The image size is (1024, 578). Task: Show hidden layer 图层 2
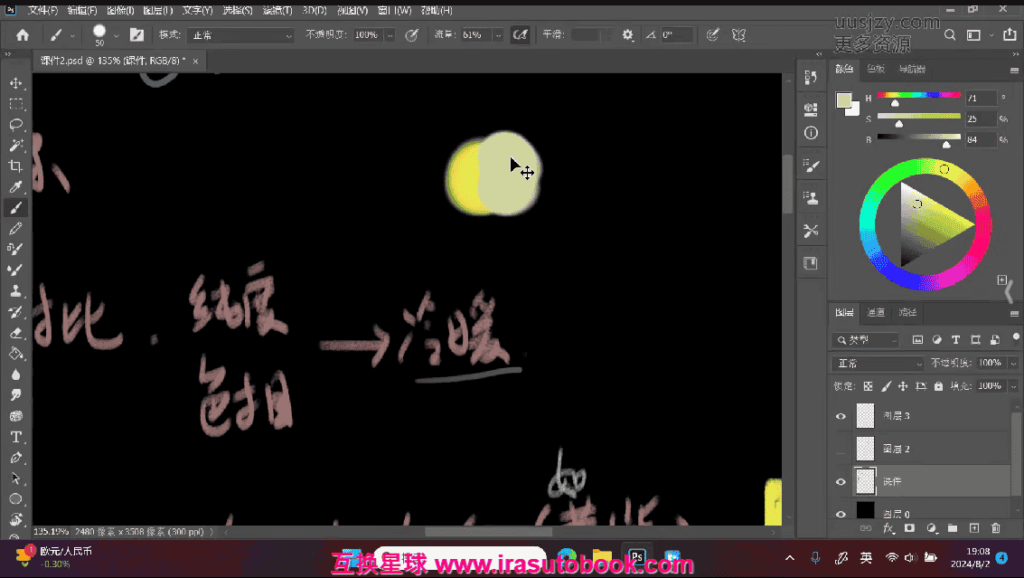(x=840, y=449)
